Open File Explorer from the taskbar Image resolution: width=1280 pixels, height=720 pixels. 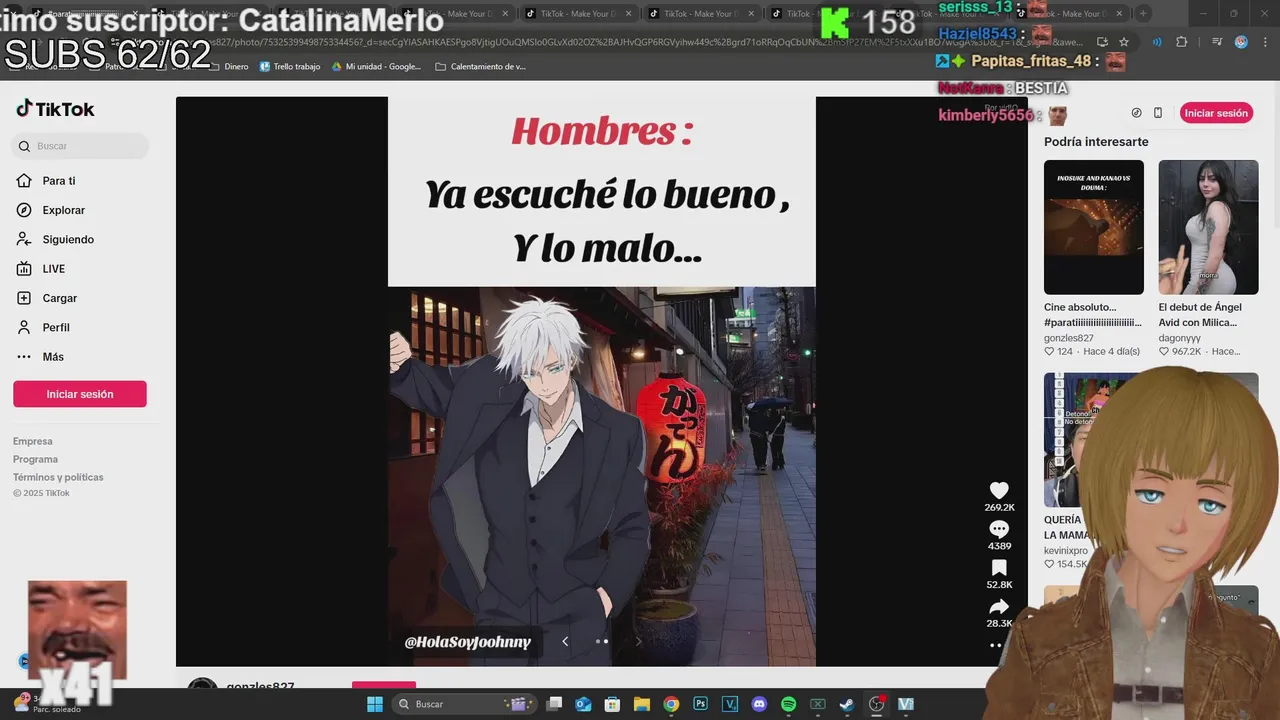point(642,704)
